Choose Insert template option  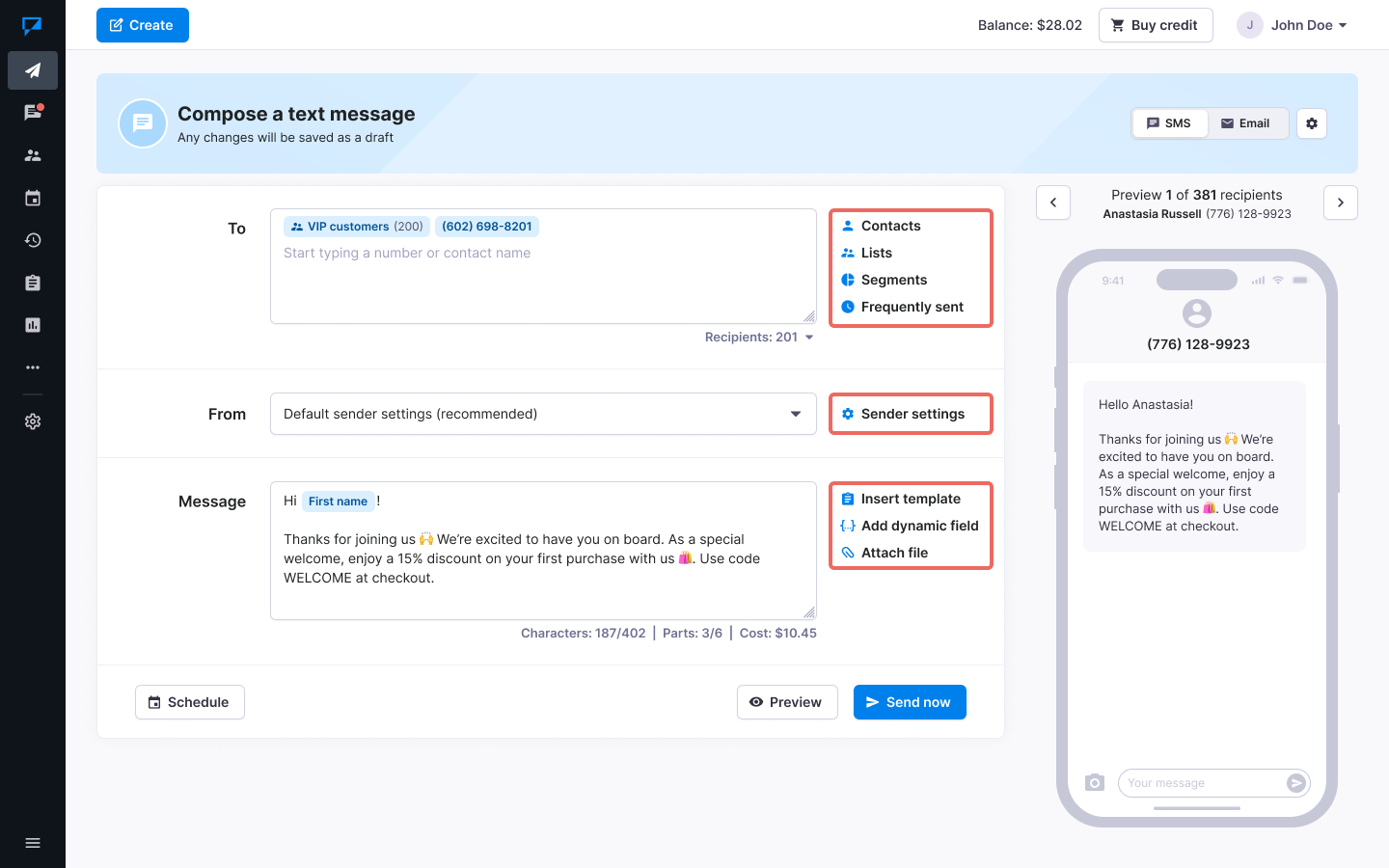click(910, 499)
